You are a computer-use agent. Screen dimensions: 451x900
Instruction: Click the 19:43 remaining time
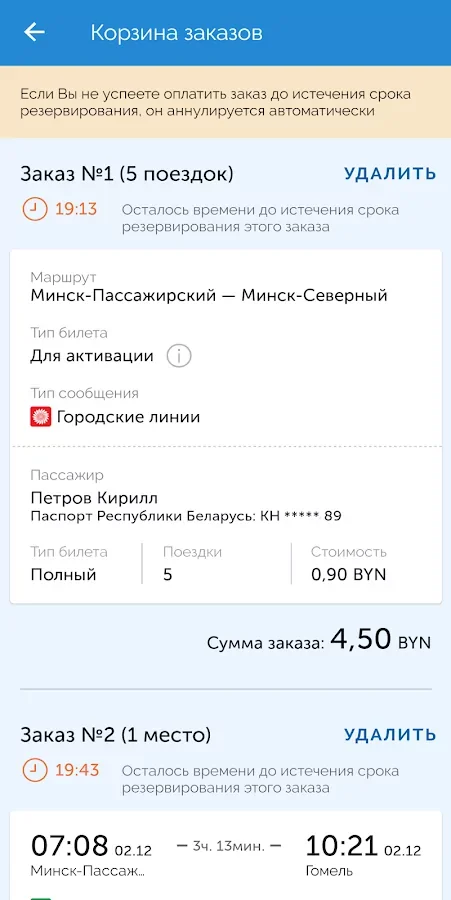tap(77, 770)
